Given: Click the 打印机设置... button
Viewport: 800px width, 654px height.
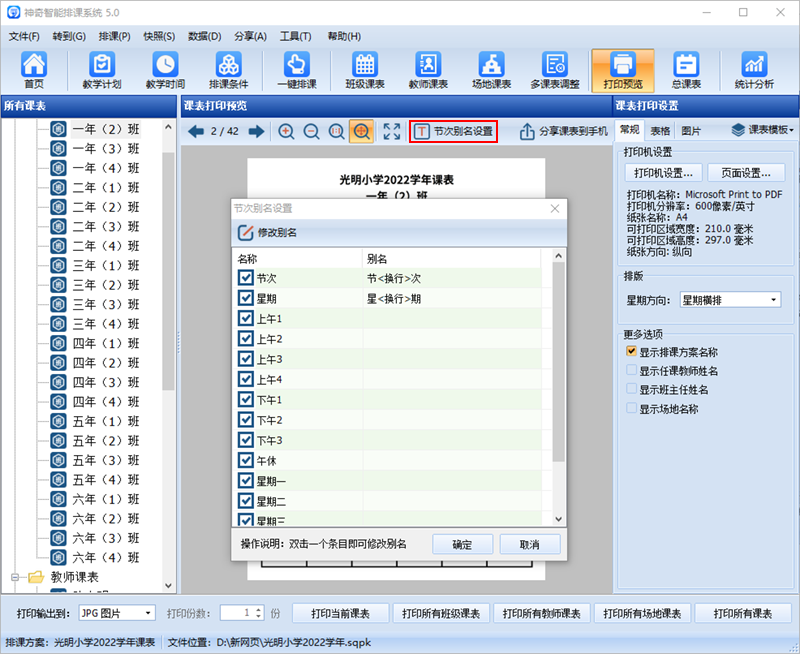Looking at the screenshot, I should point(663,173).
